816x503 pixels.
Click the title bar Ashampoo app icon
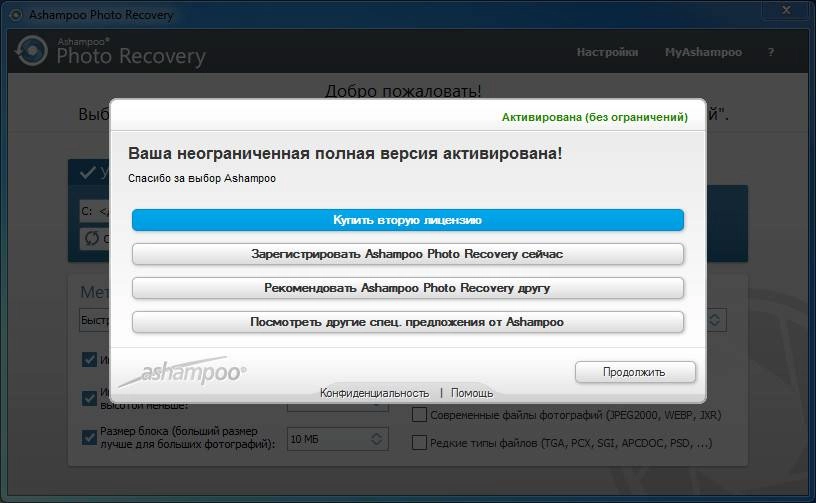point(16,15)
